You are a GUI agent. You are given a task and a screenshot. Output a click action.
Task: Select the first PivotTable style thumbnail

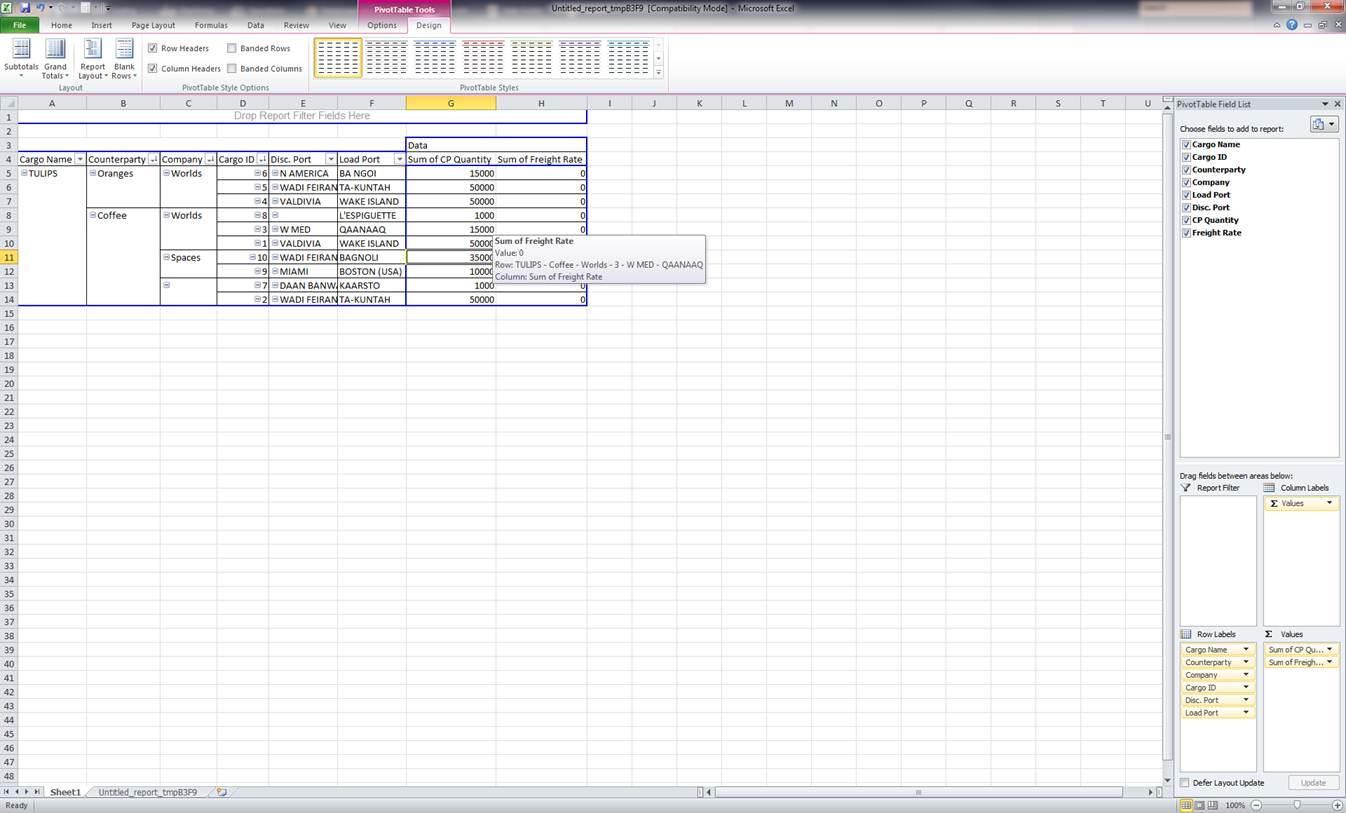(338, 58)
